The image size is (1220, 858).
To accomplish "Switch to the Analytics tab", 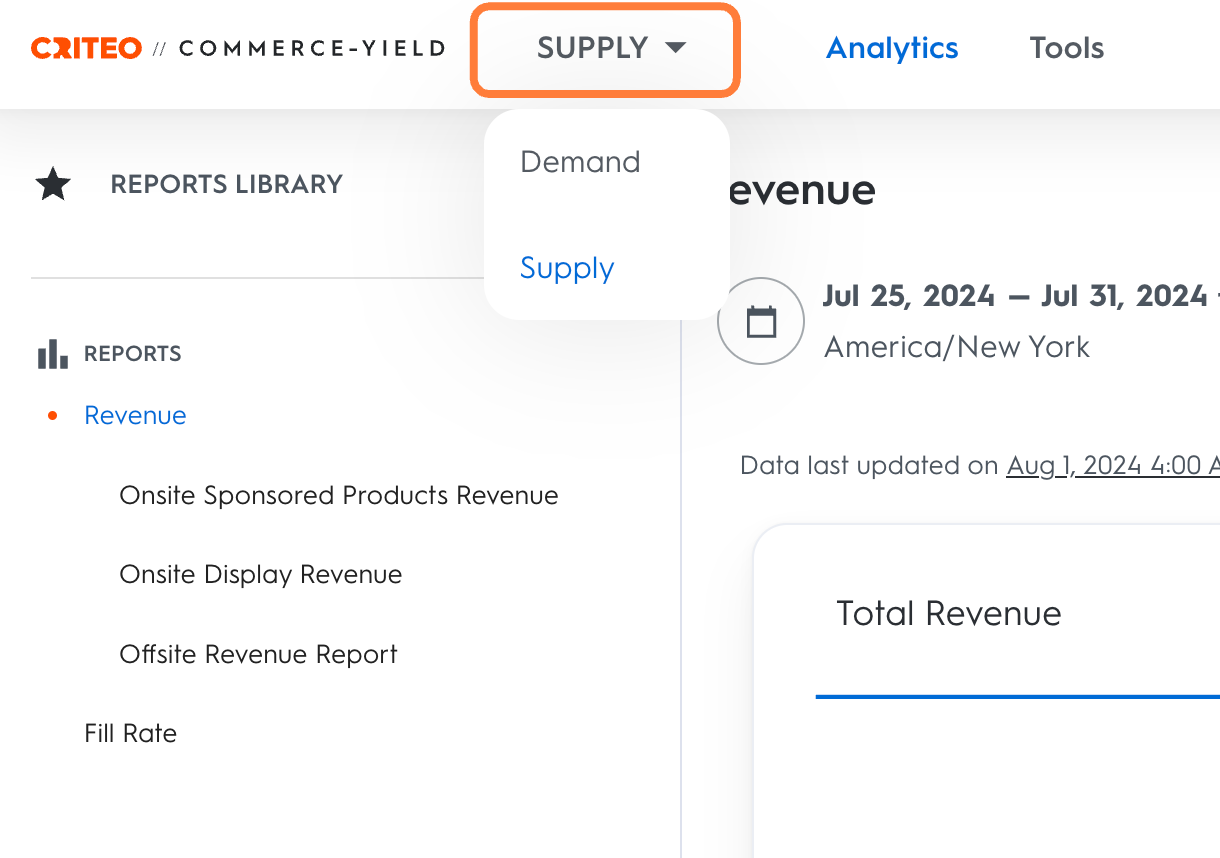I will [x=892, y=48].
